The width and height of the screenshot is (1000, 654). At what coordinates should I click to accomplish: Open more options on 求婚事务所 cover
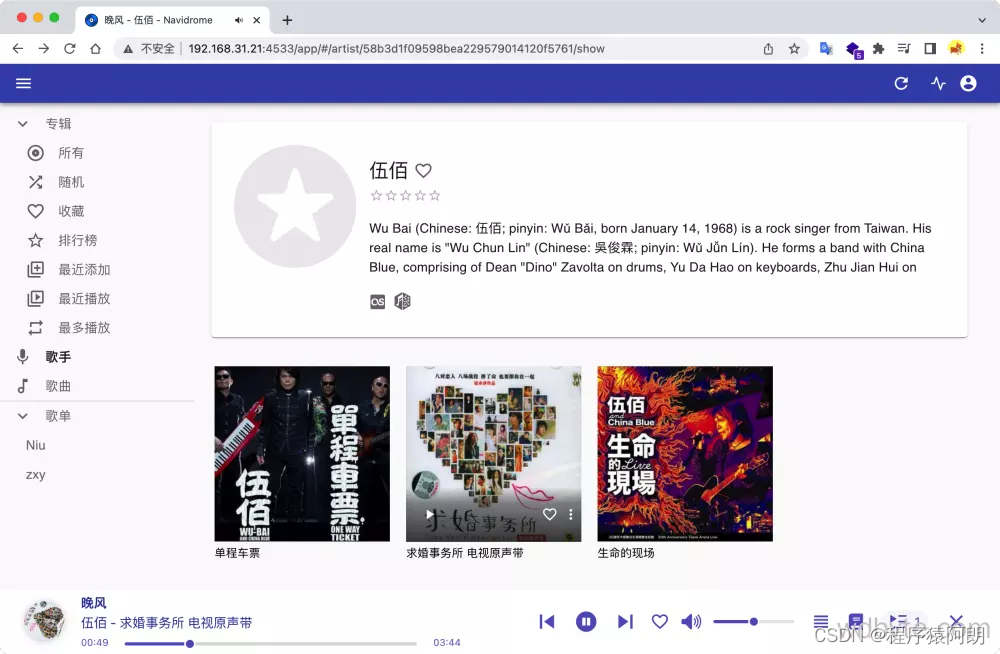click(x=571, y=514)
